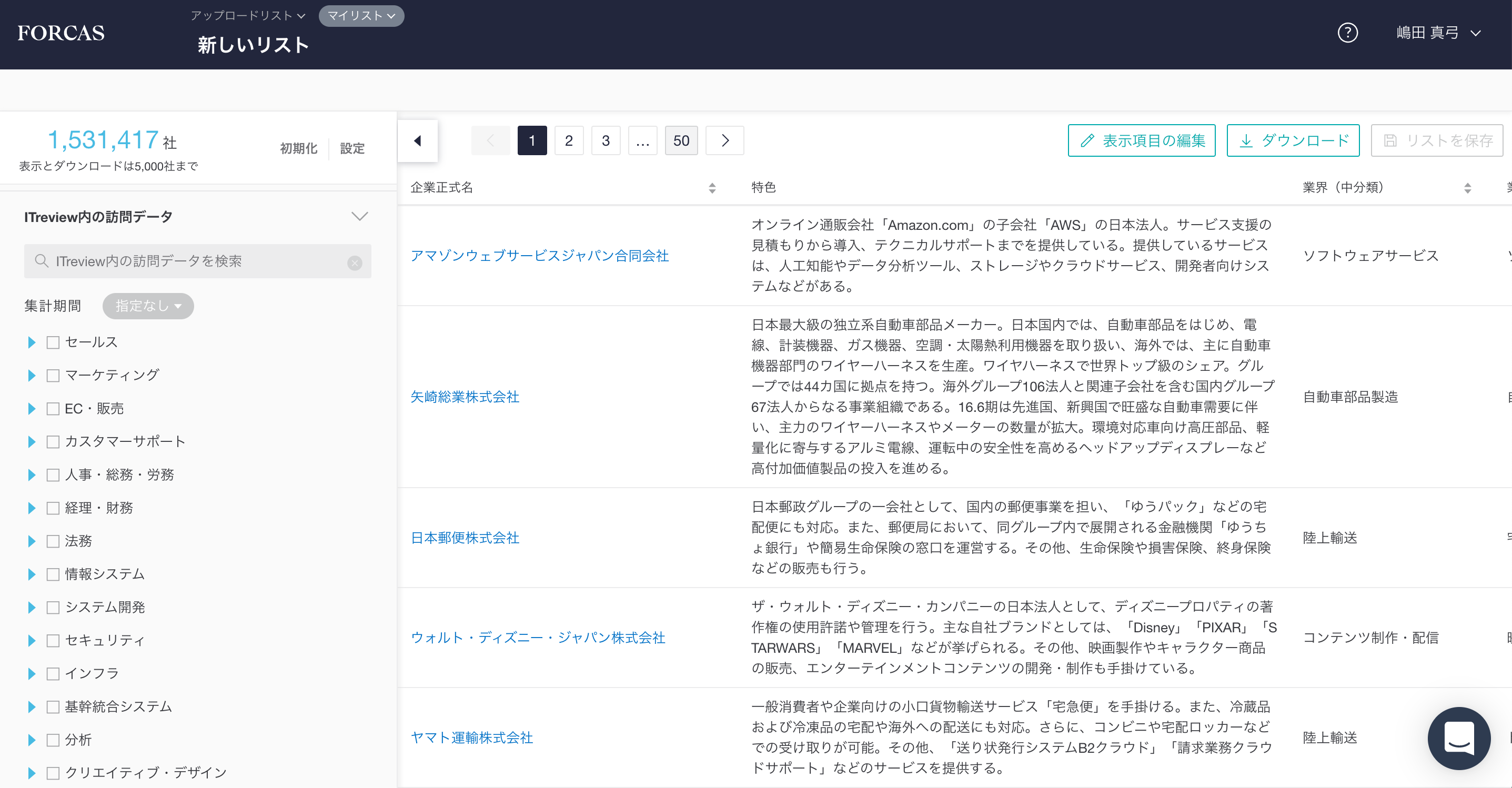The image size is (1512, 788).
Task: Click the download icon on ダウンロード button
Action: coord(1247,140)
